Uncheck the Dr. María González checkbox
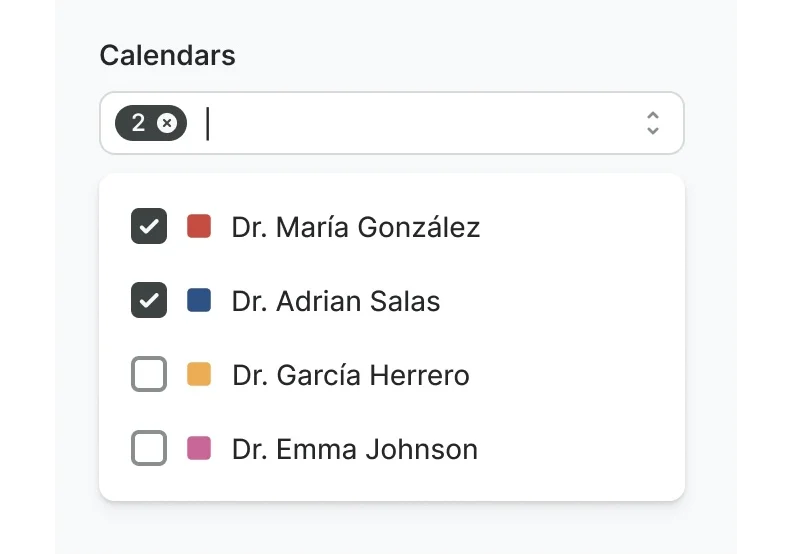The image size is (800, 555). pos(149,226)
